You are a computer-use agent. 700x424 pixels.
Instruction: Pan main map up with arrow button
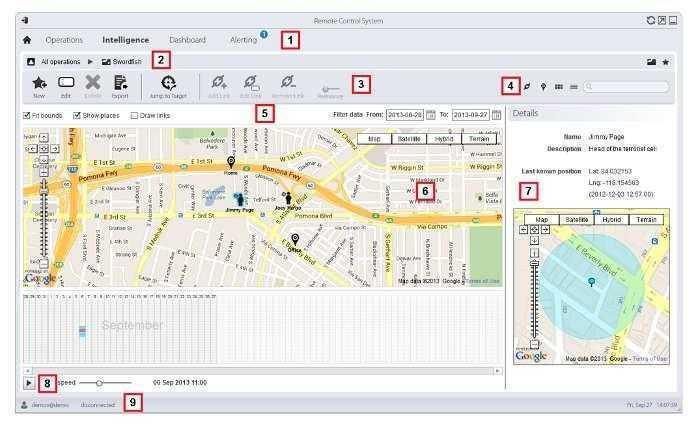(43, 137)
